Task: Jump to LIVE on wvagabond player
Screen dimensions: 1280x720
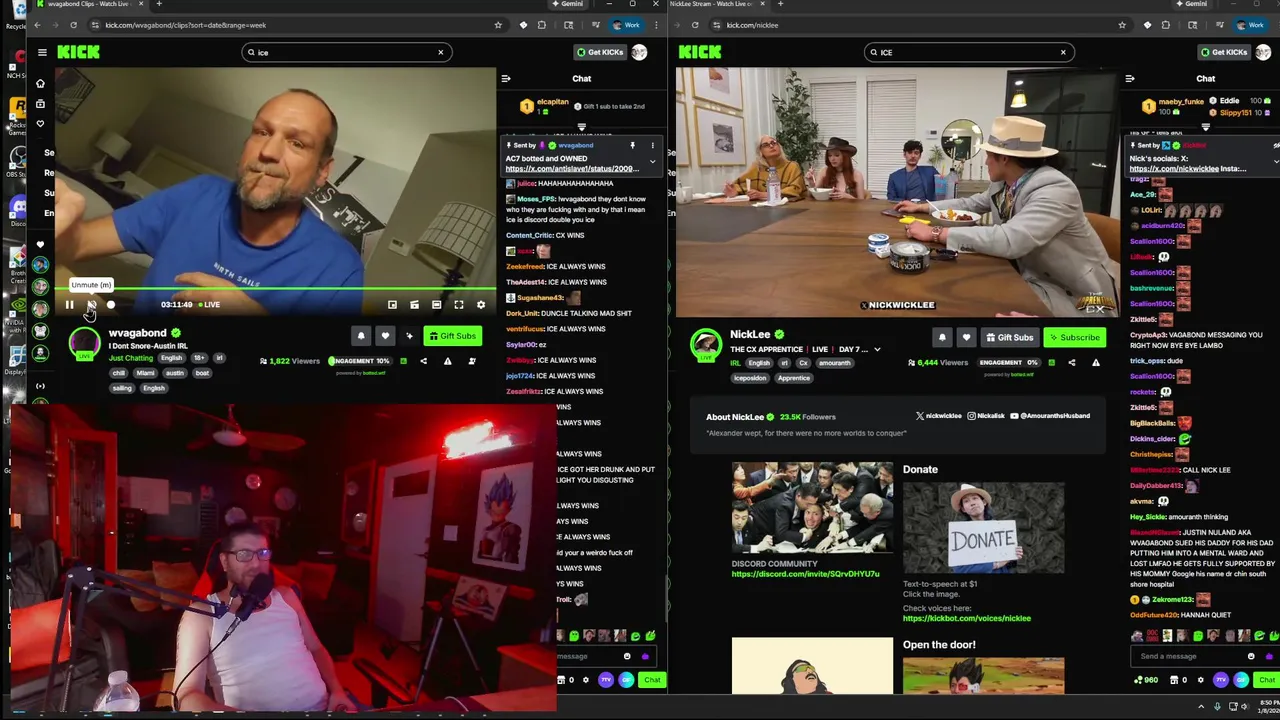Action: pyautogui.click(x=209, y=305)
